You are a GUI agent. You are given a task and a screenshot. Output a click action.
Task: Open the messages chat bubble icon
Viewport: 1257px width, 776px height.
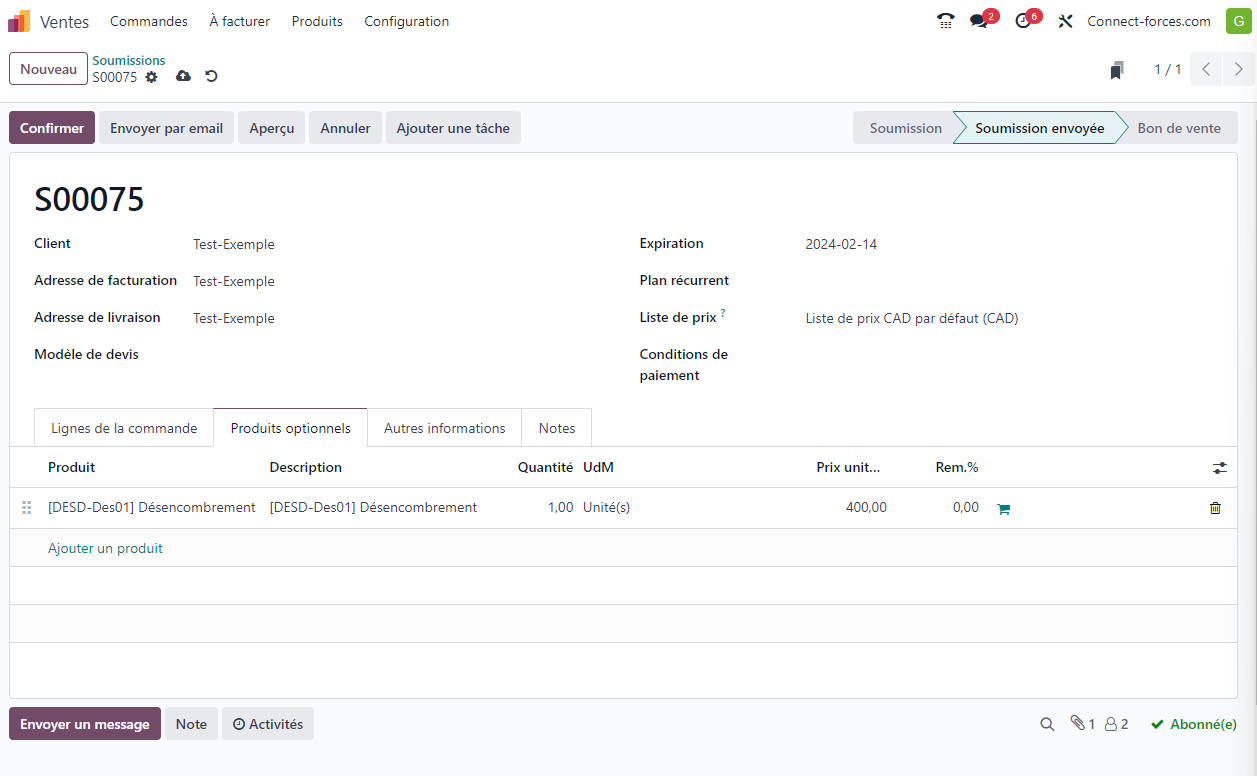point(979,21)
